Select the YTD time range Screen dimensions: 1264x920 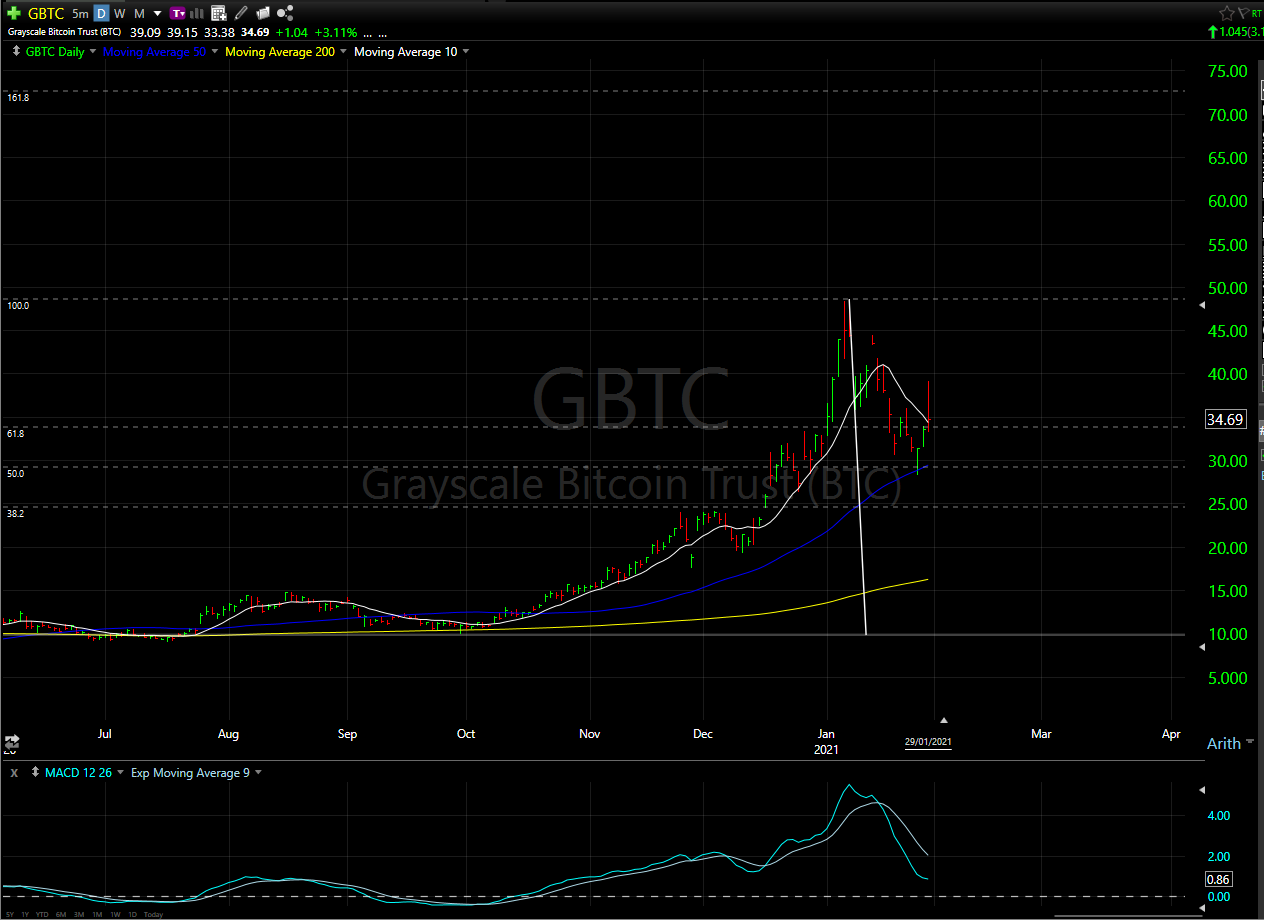pos(42,914)
